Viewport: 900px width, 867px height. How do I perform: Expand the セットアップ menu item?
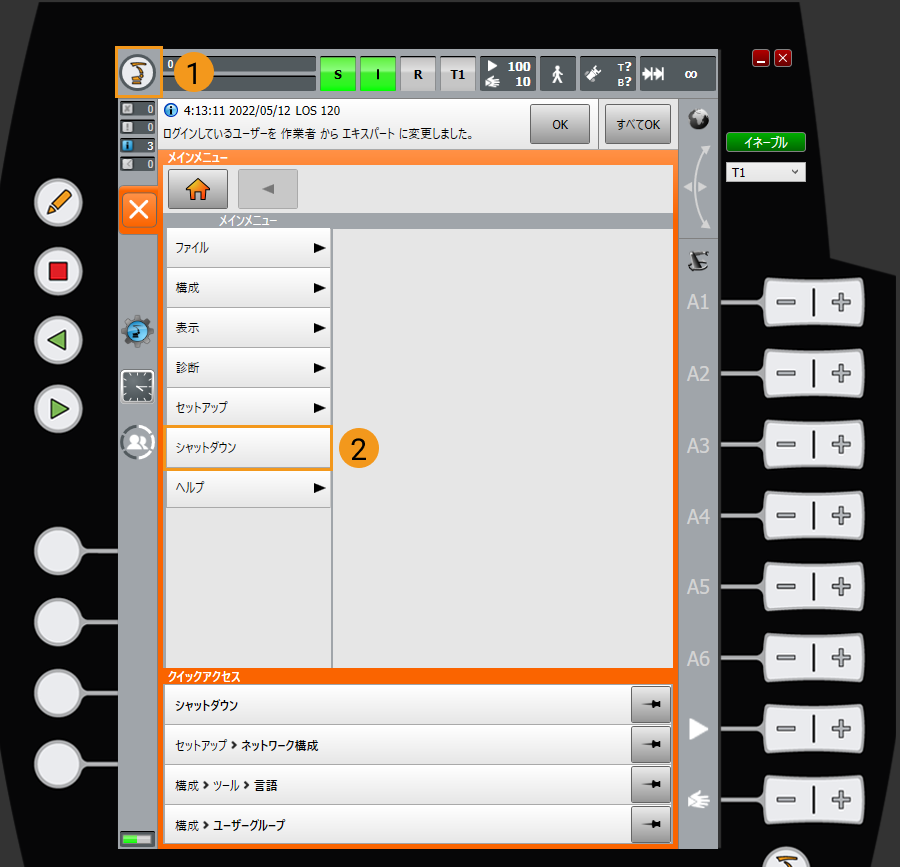[248, 407]
